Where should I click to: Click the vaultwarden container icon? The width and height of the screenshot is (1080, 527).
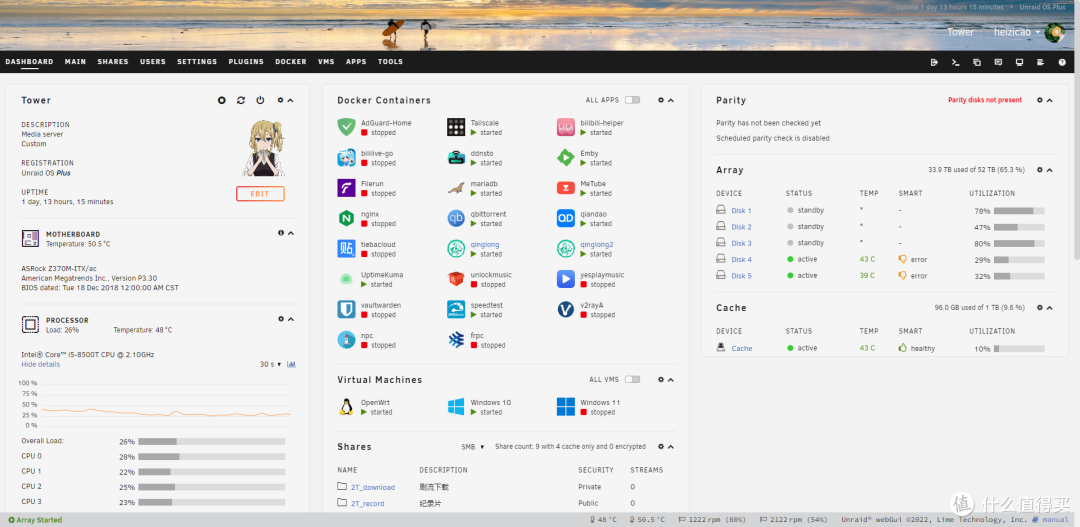346,309
